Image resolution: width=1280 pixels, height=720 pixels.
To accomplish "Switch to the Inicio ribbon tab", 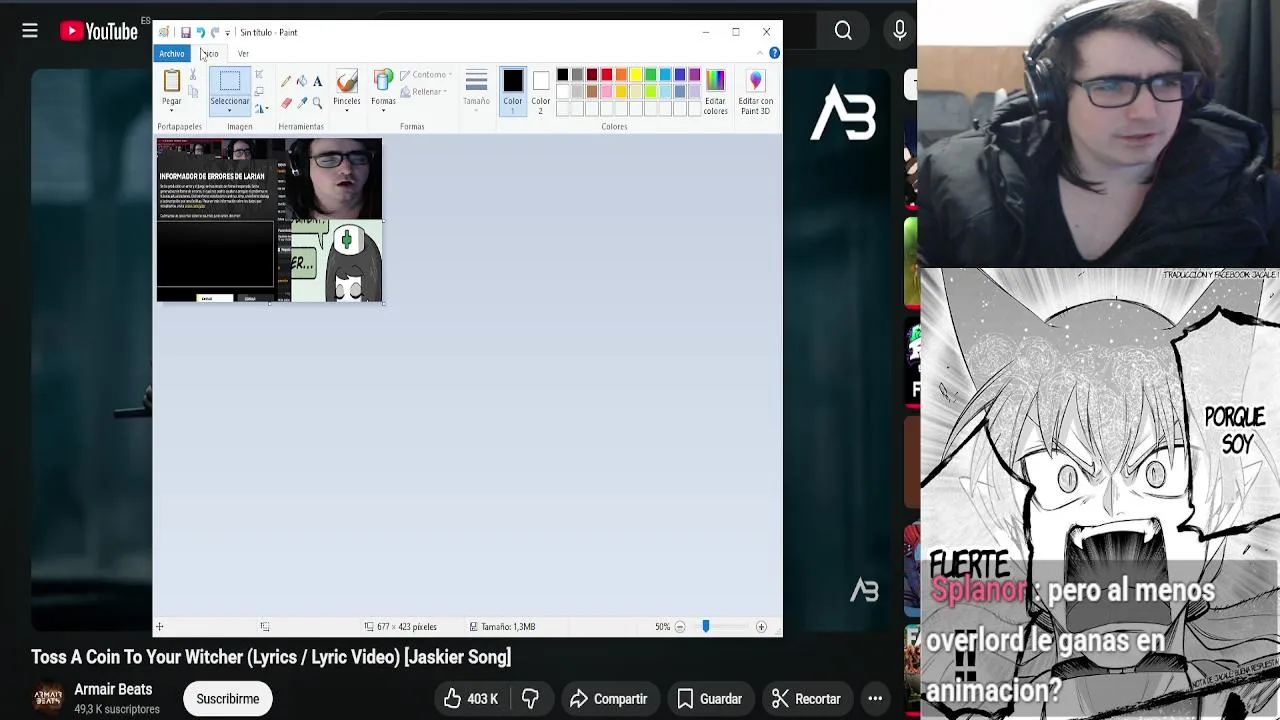I will 209,54.
